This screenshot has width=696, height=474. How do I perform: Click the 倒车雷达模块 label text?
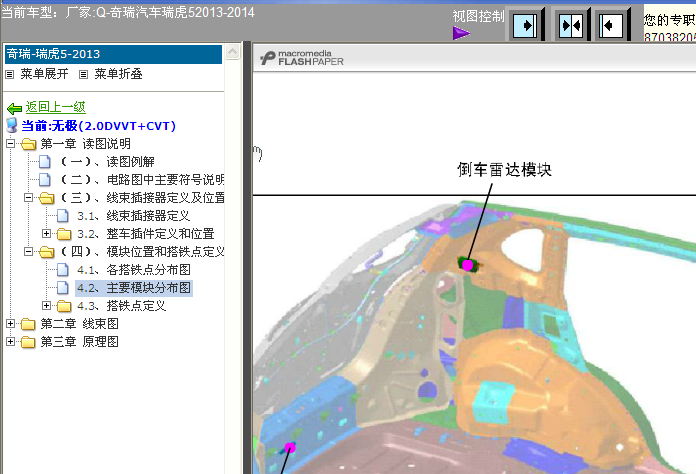click(x=505, y=170)
